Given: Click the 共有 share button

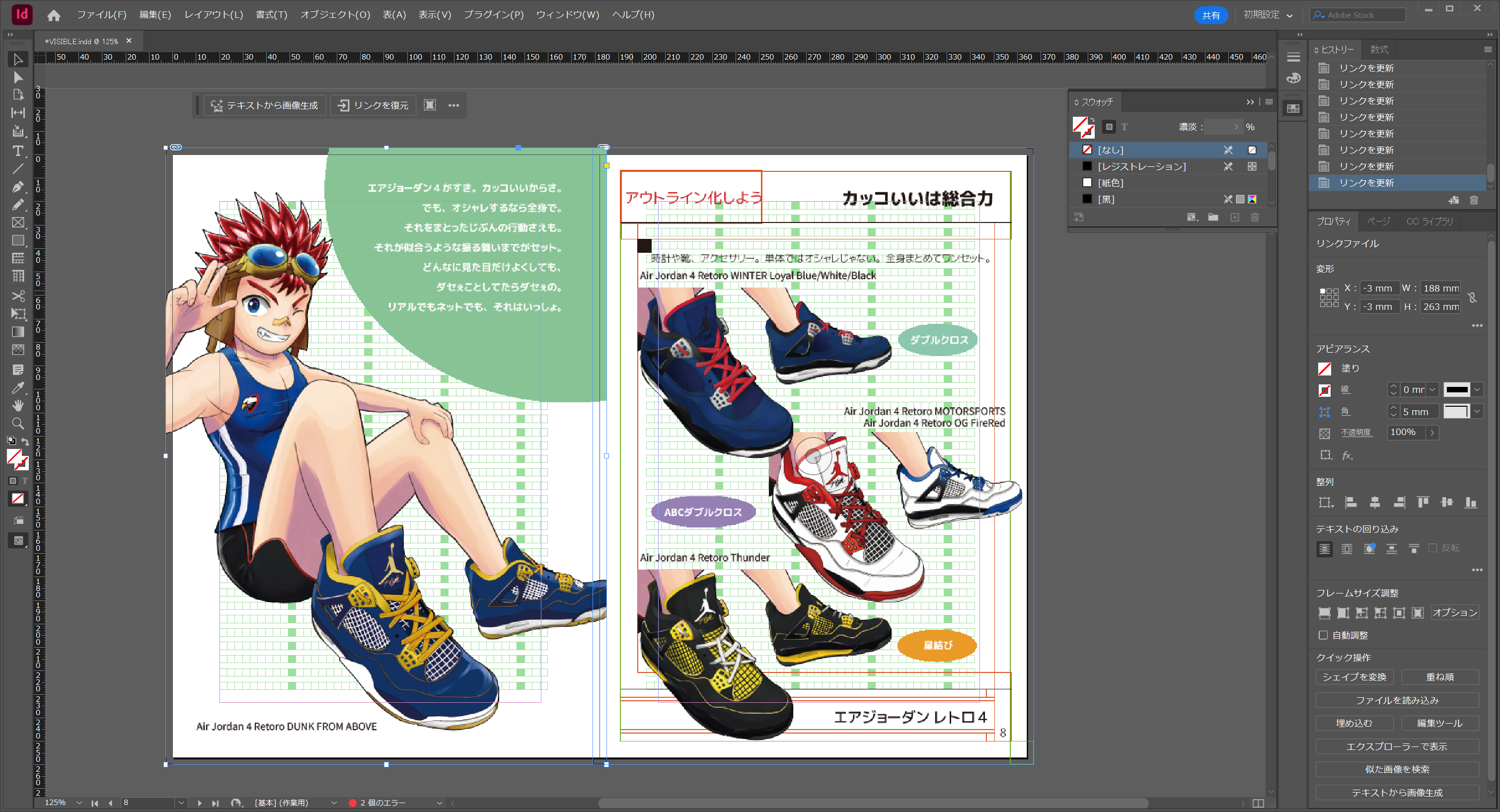Looking at the screenshot, I should tap(1210, 15).
